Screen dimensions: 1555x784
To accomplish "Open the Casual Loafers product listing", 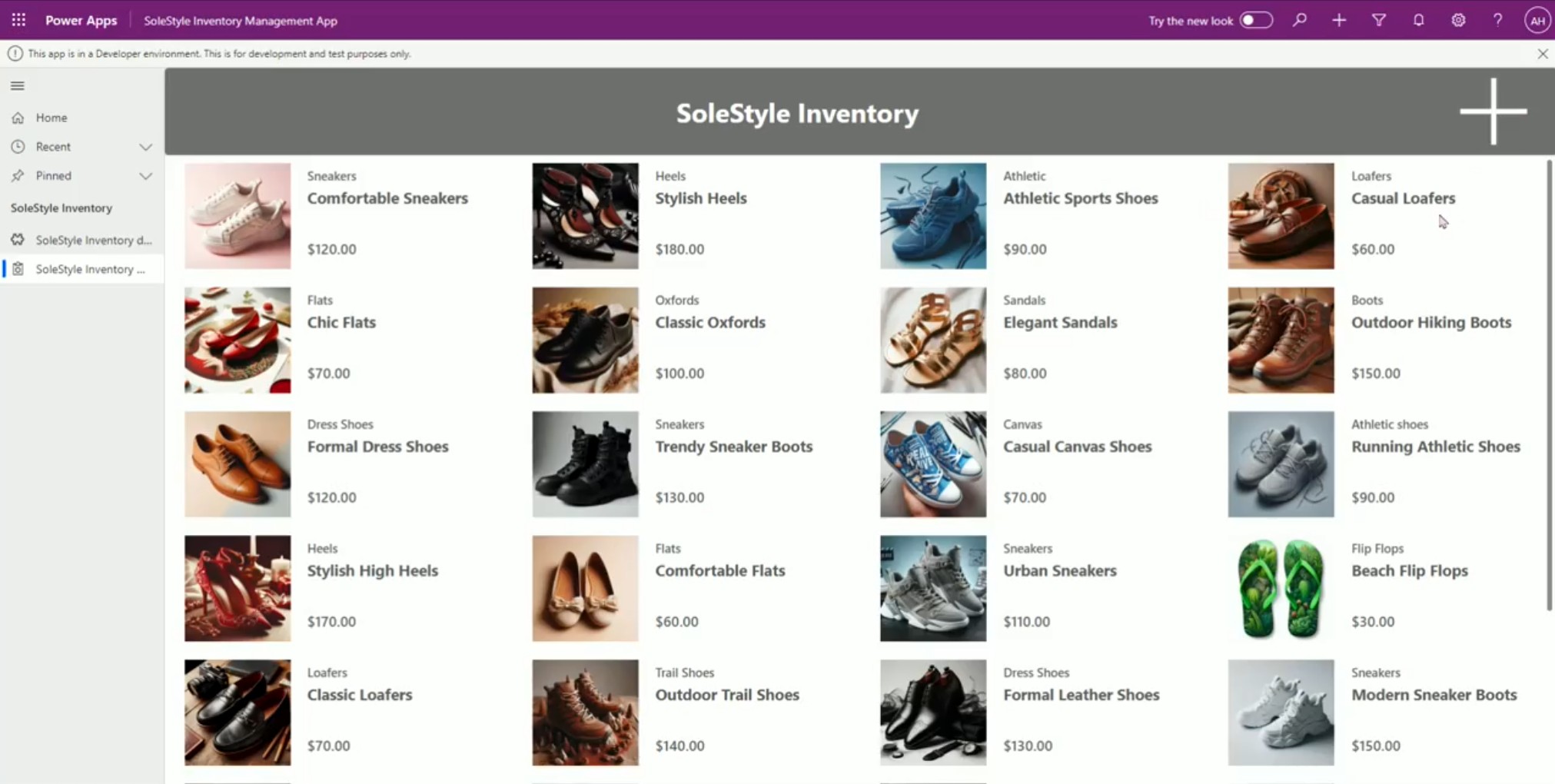I will [x=1402, y=198].
